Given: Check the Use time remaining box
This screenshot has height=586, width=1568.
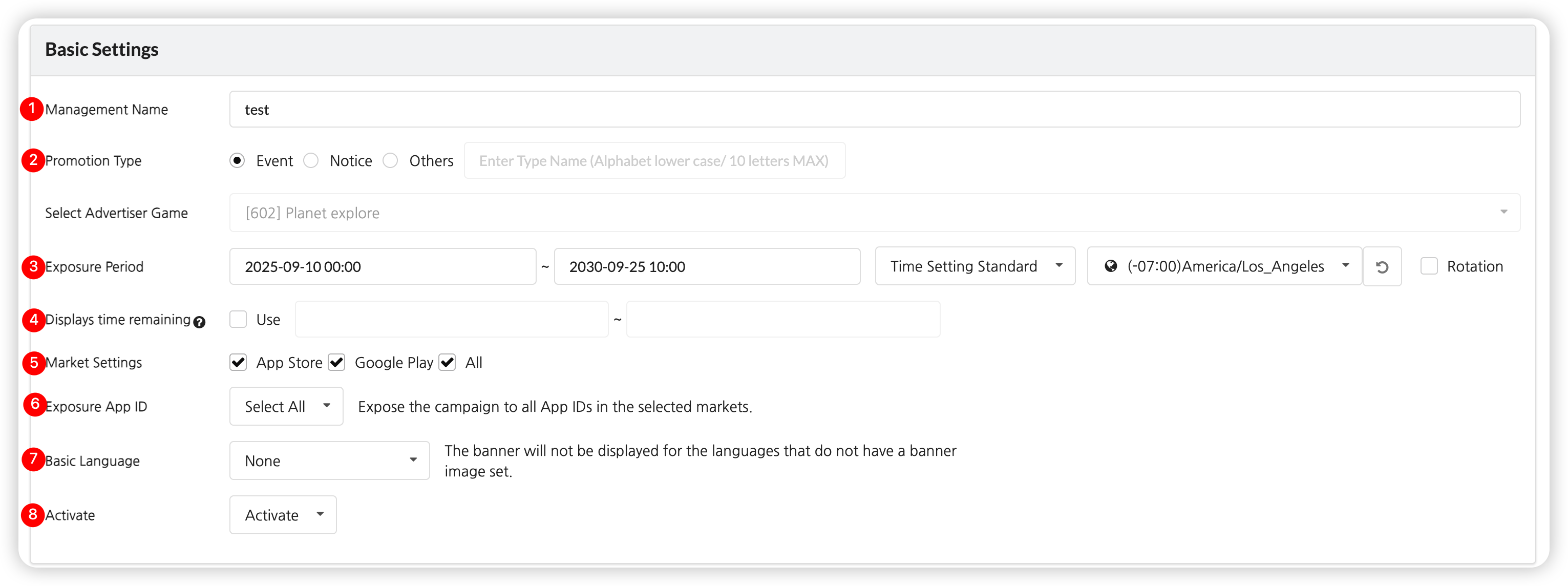Looking at the screenshot, I should 238,319.
